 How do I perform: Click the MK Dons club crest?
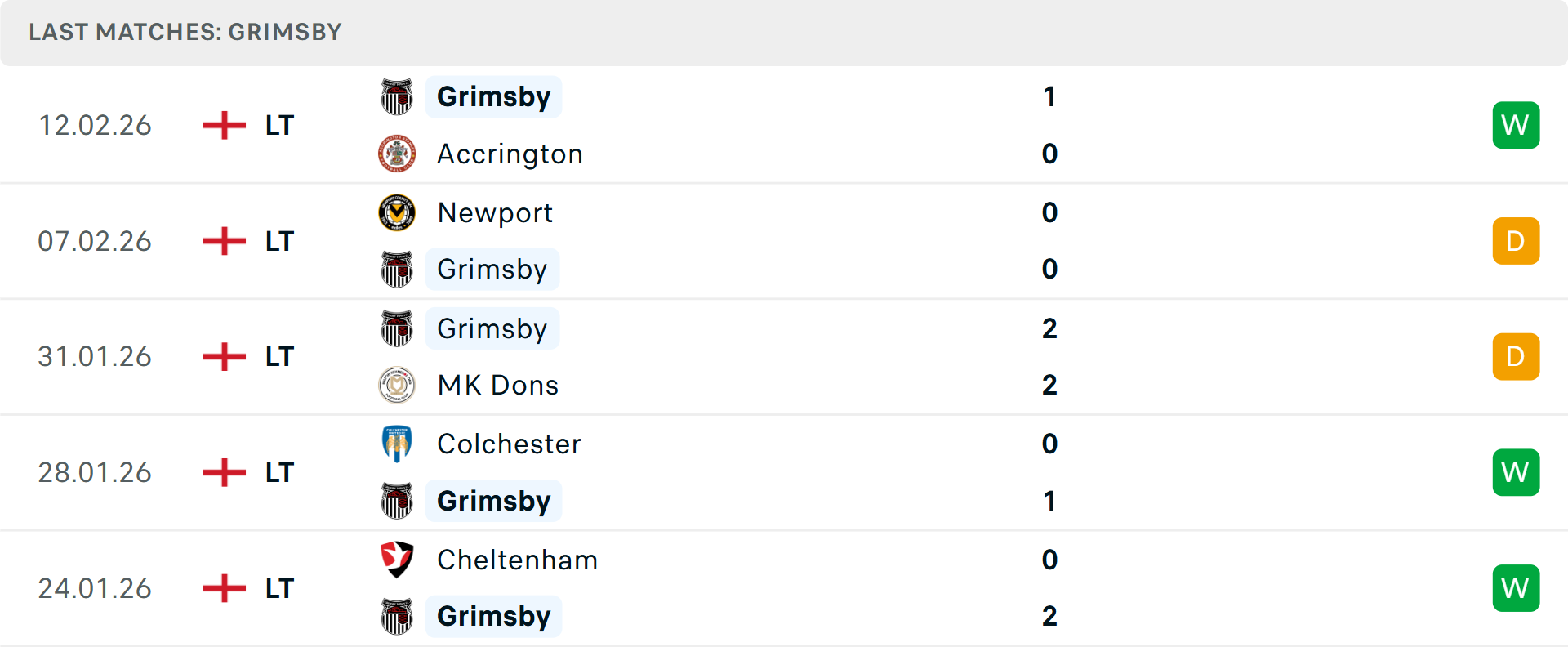[x=397, y=385]
